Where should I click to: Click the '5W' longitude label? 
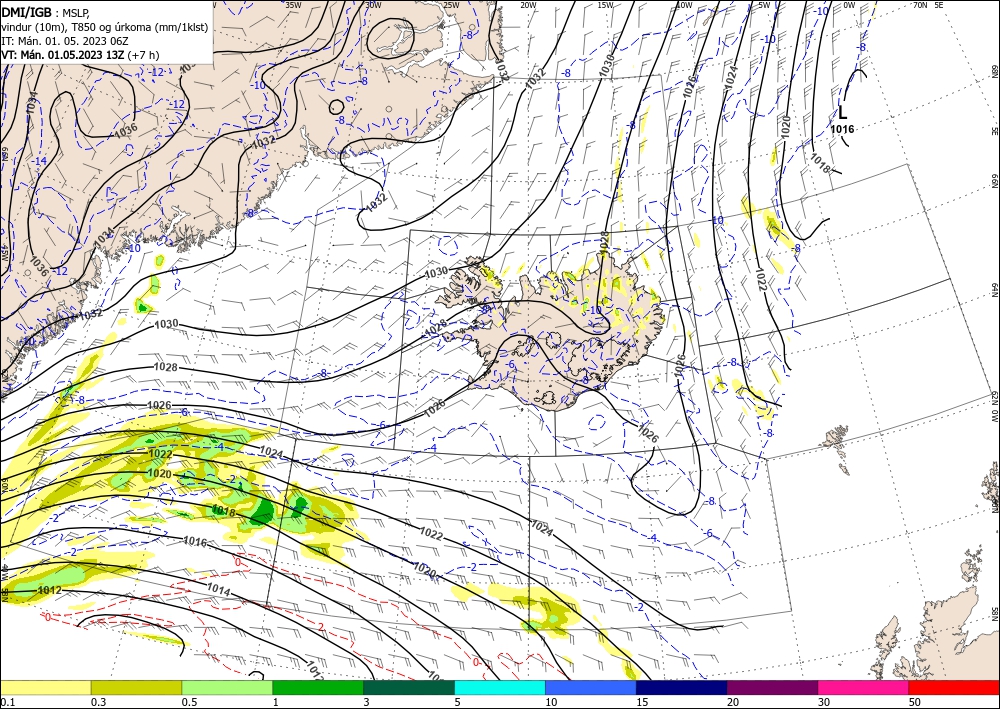[765, 4]
